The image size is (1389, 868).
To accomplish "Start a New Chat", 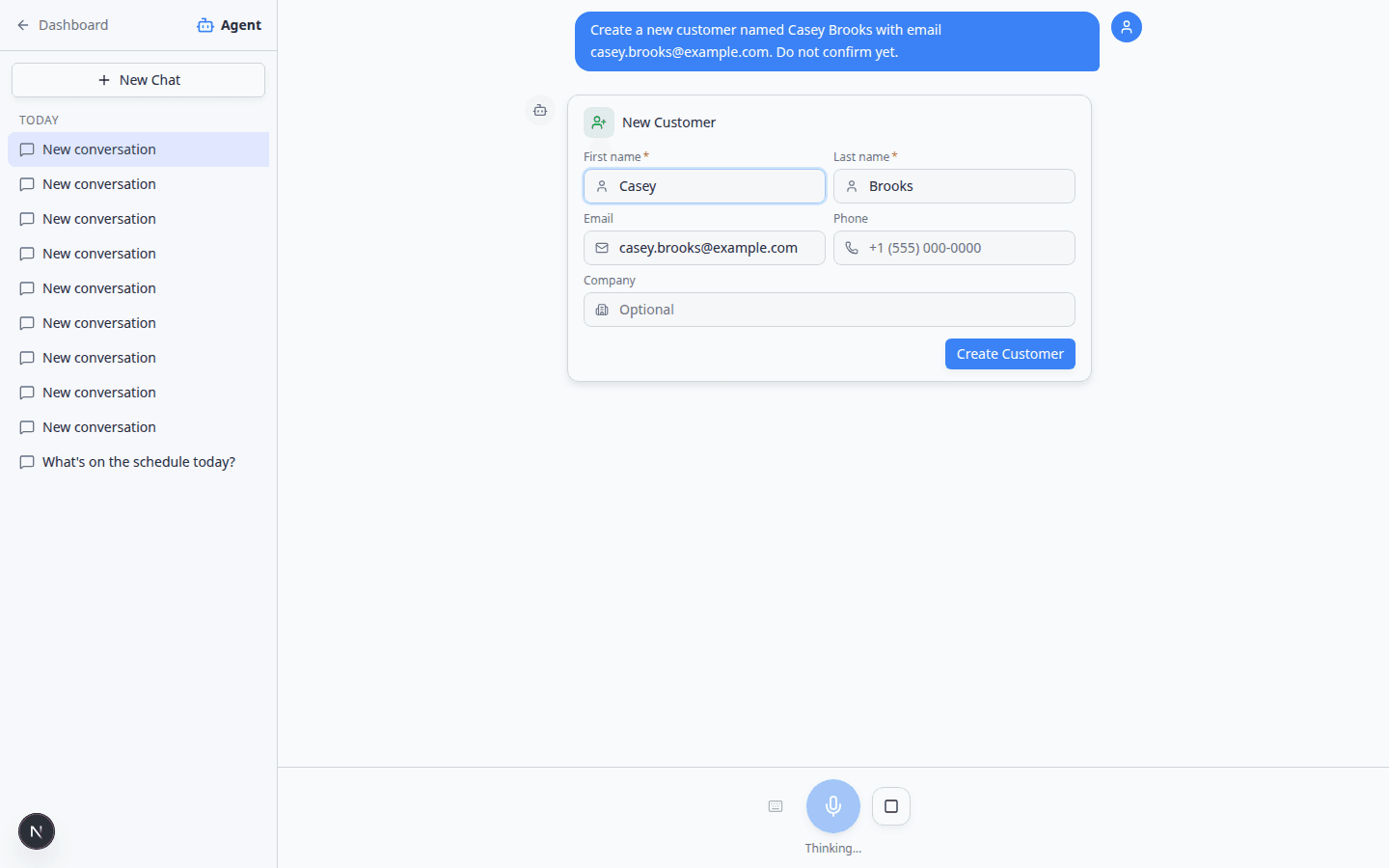I will coord(138,80).
